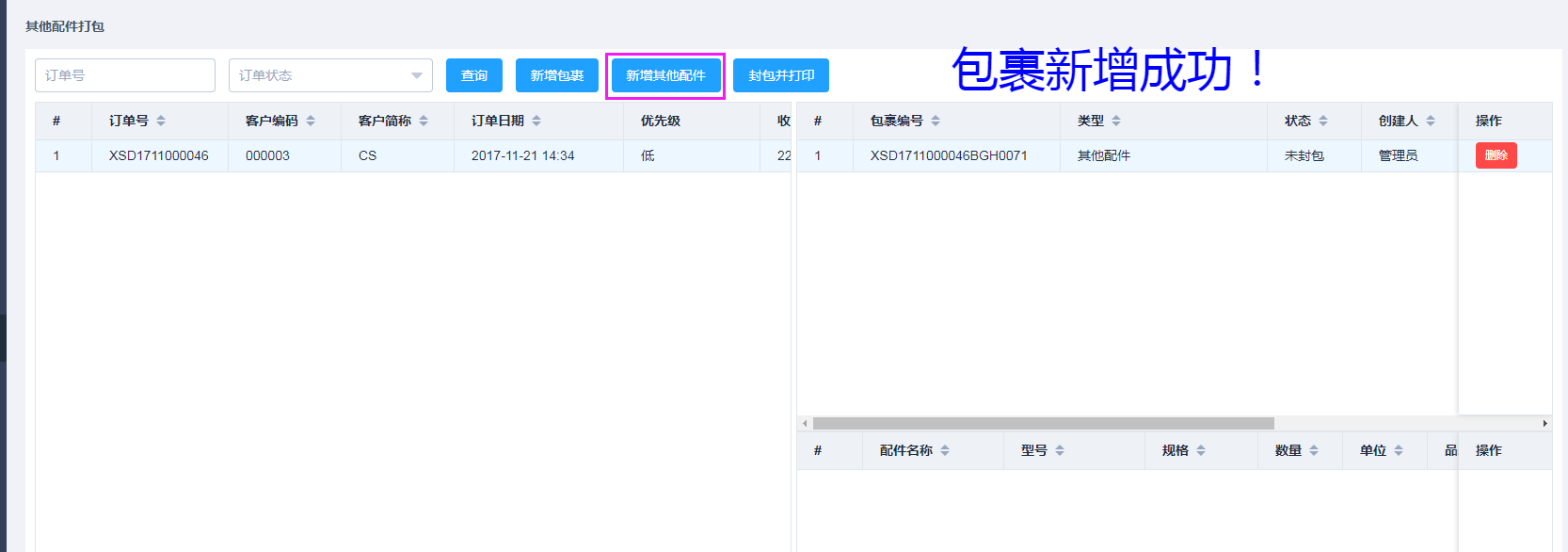
Task: Sort by 客户简称 column sort icon
Action: (424, 121)
